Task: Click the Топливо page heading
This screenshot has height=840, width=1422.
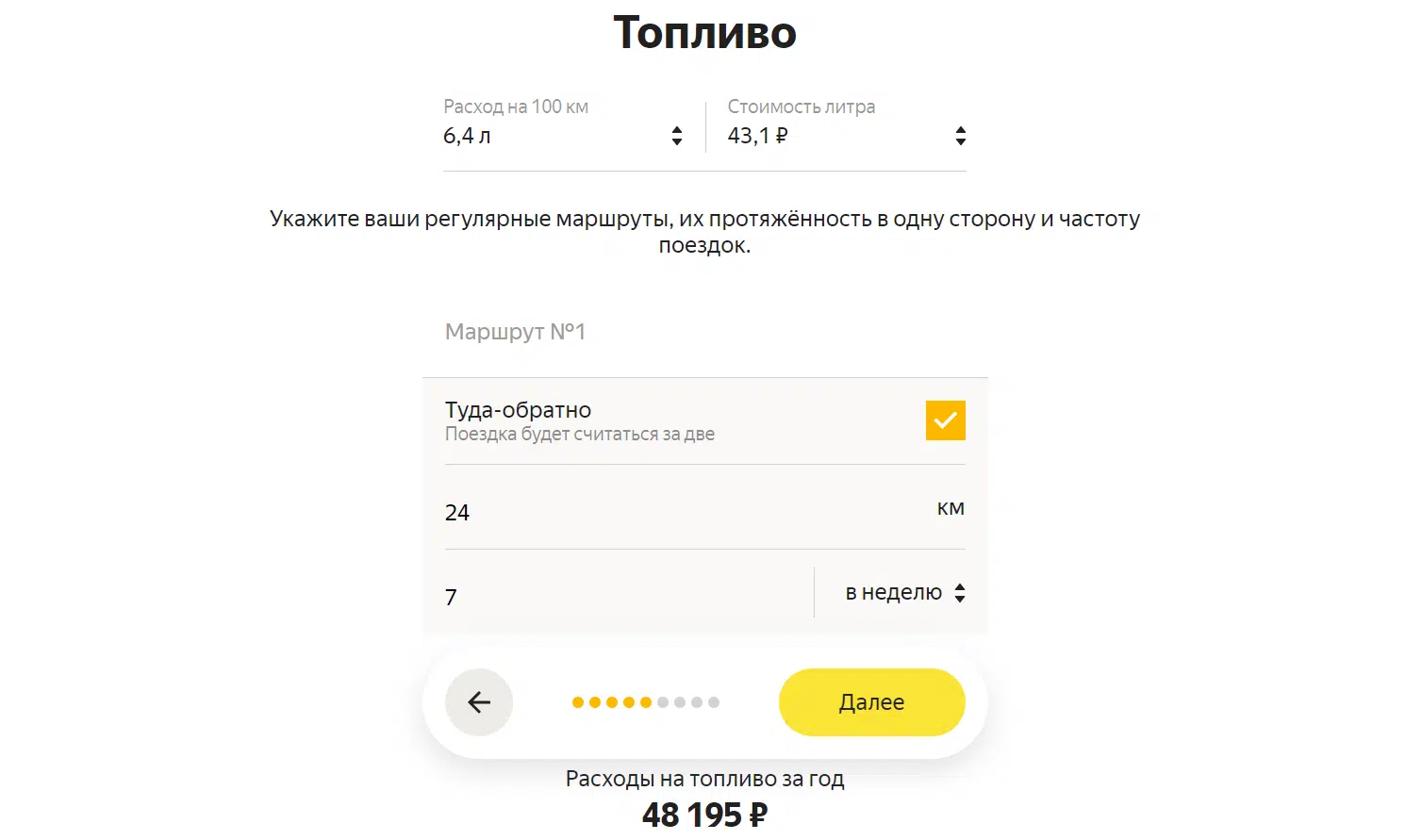Action: point(705,33)
